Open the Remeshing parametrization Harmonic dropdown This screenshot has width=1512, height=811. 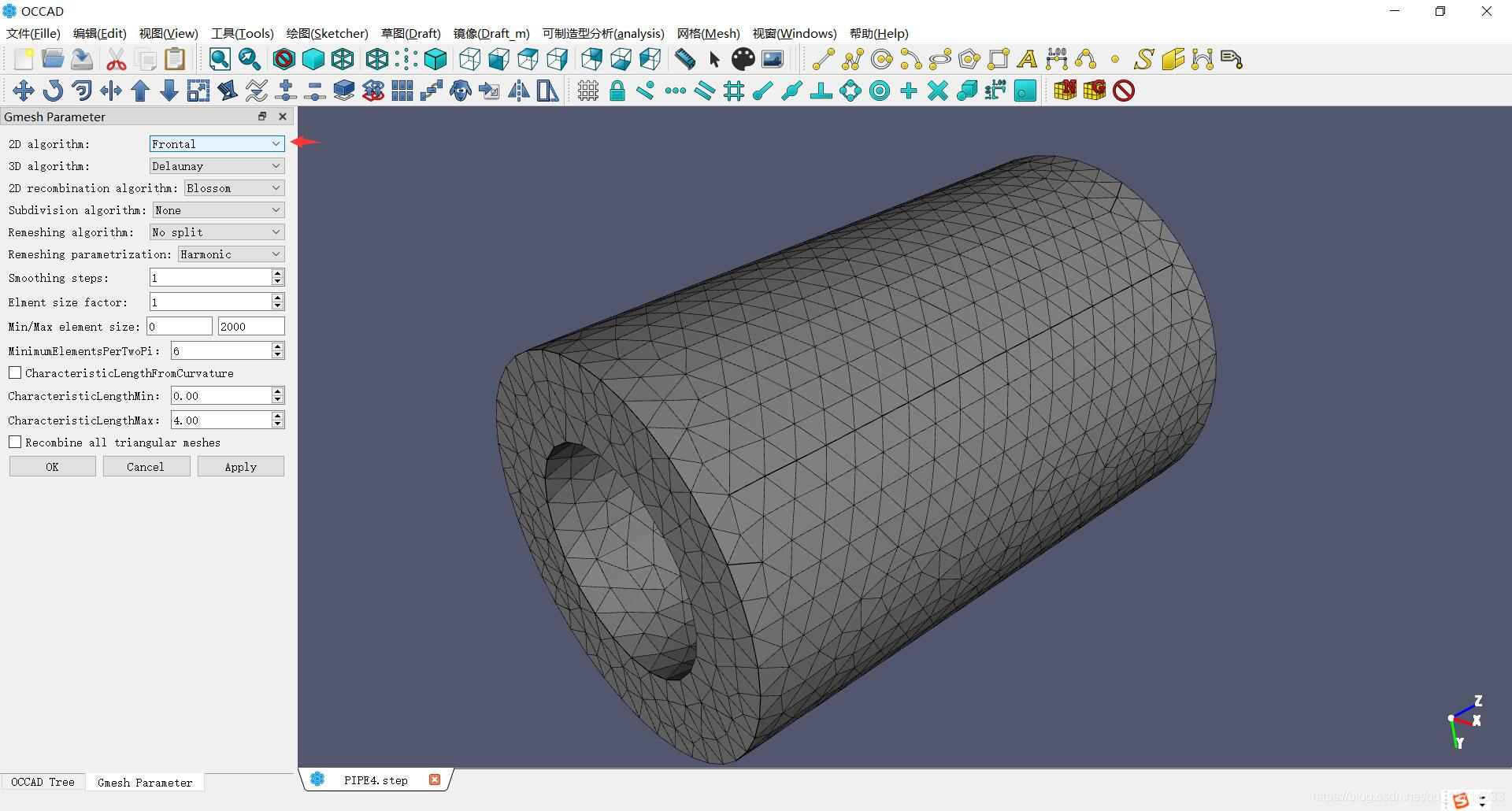coord(231,254)
